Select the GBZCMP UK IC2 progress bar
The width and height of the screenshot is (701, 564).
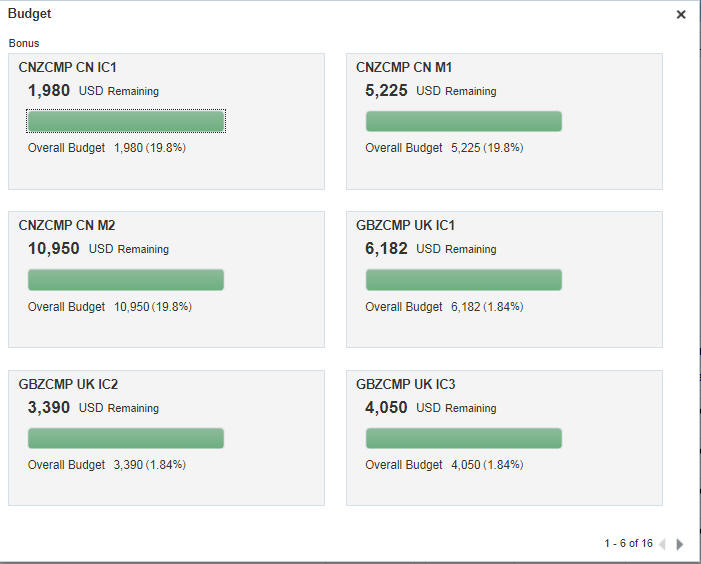pos(126,438)
